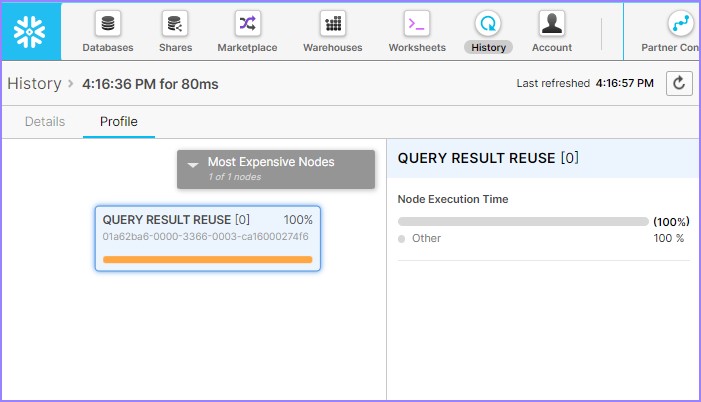
Task: Open the Shares icon
Action: [x=175, y=24]
